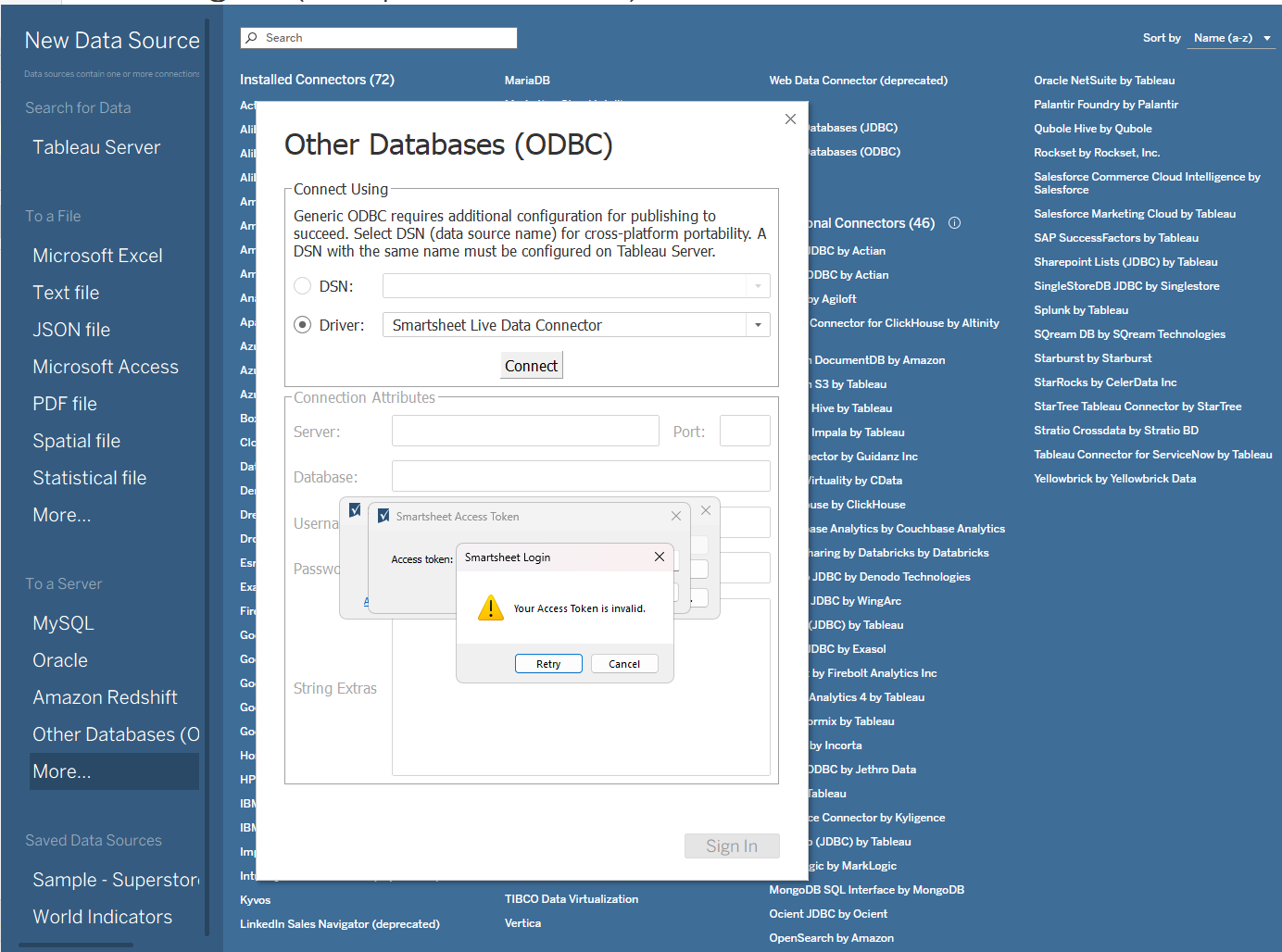Connect to Oracle from the sidebar
Screen dimensions: 1282x952
point(60,660)
